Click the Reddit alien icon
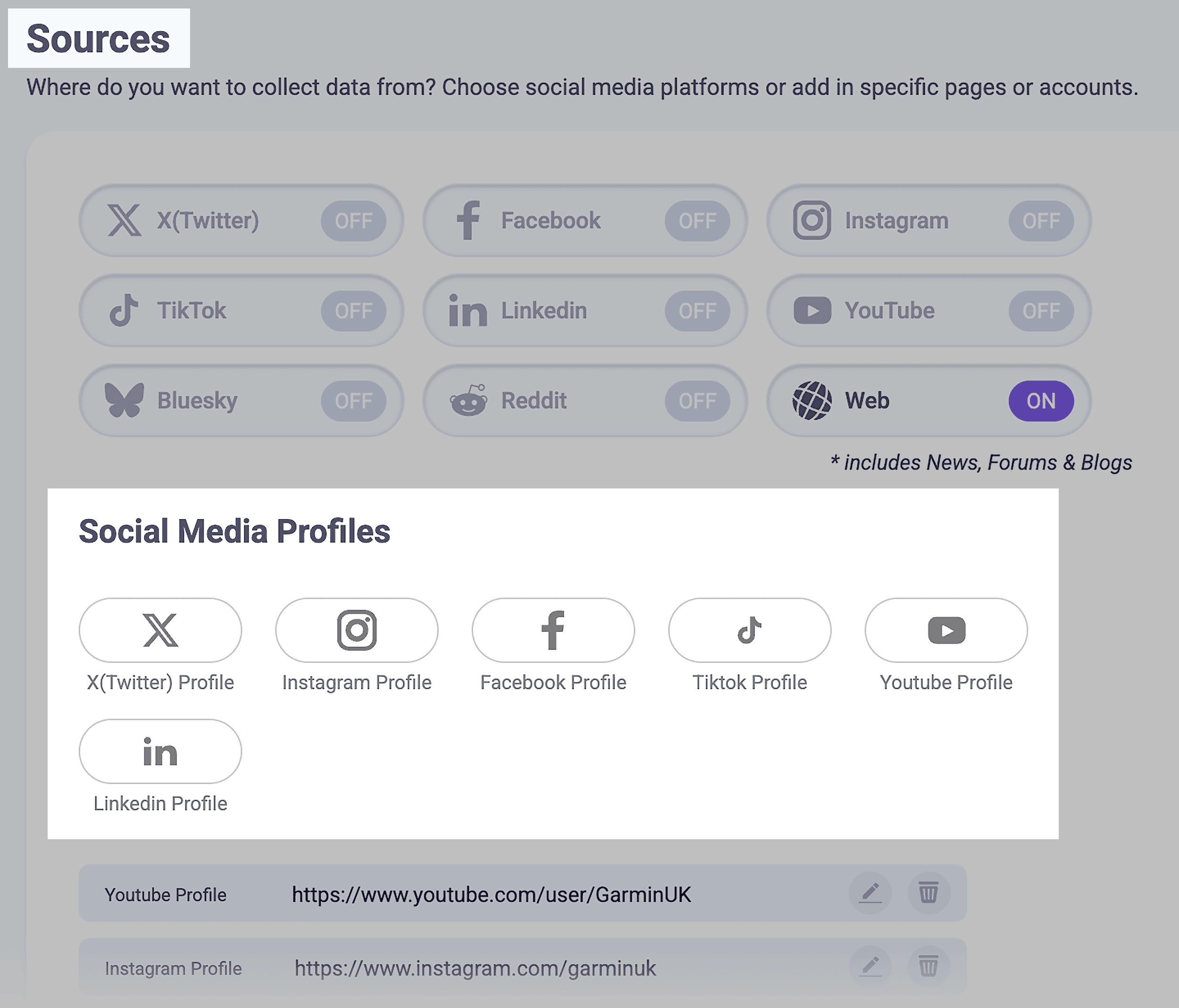1179x1008 pixels. (469, 400)
